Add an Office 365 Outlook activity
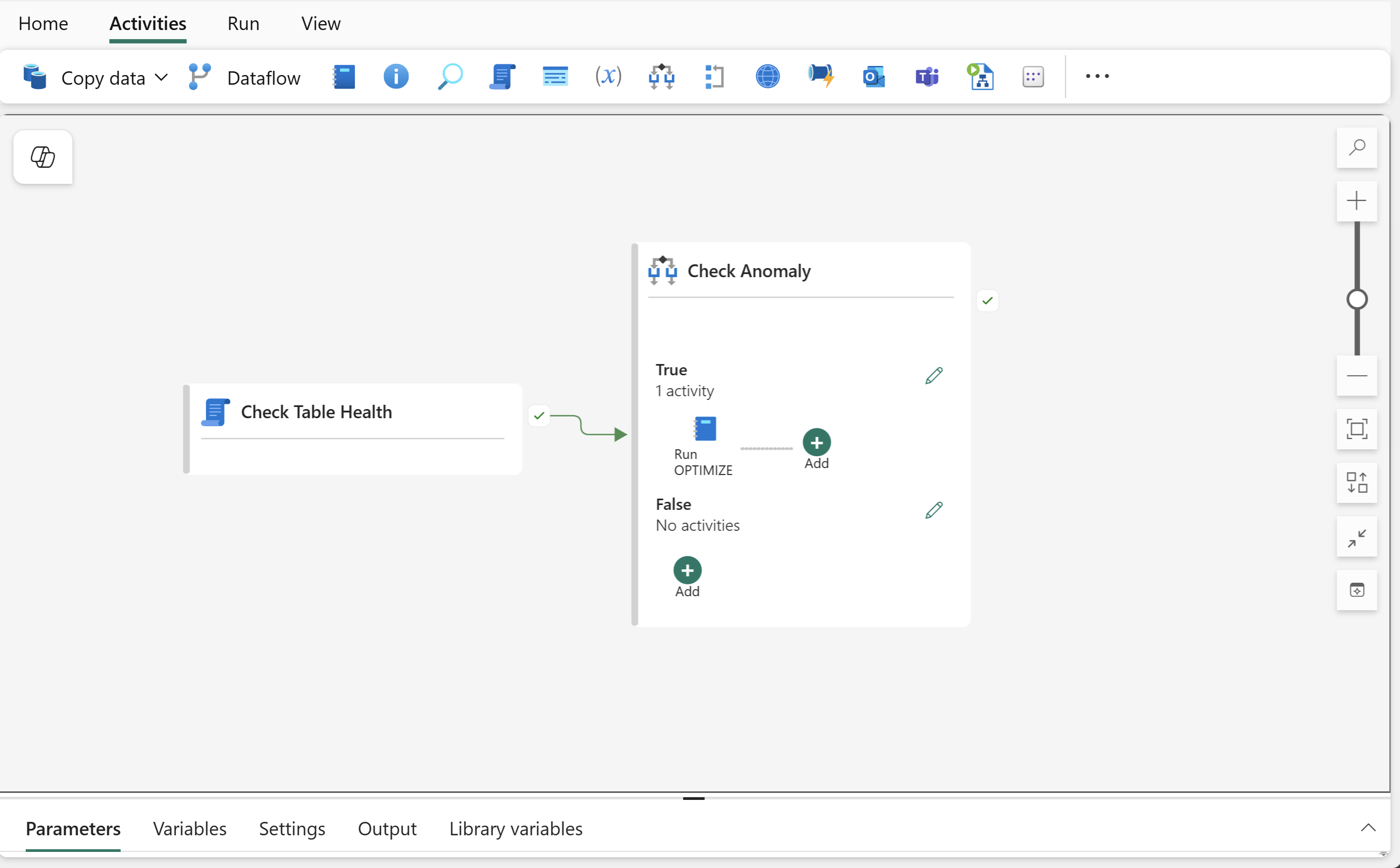The width and height of the screenshot is (1400, 868). pyautogui.click(x=873, y=76)
